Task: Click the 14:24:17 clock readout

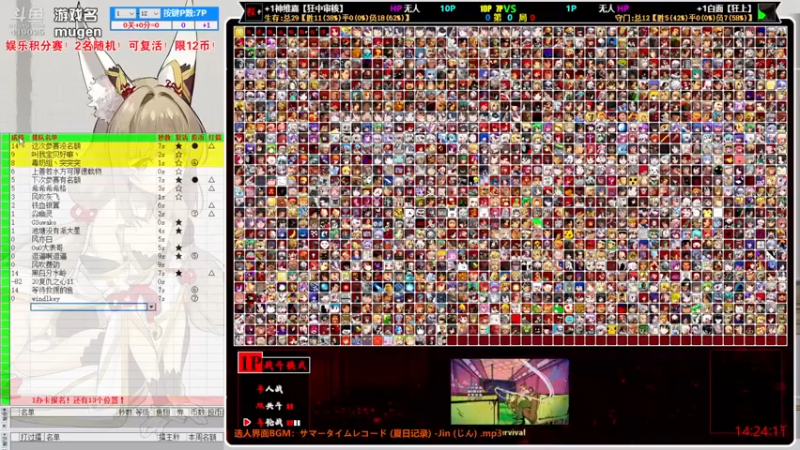Action: point(760,432)
